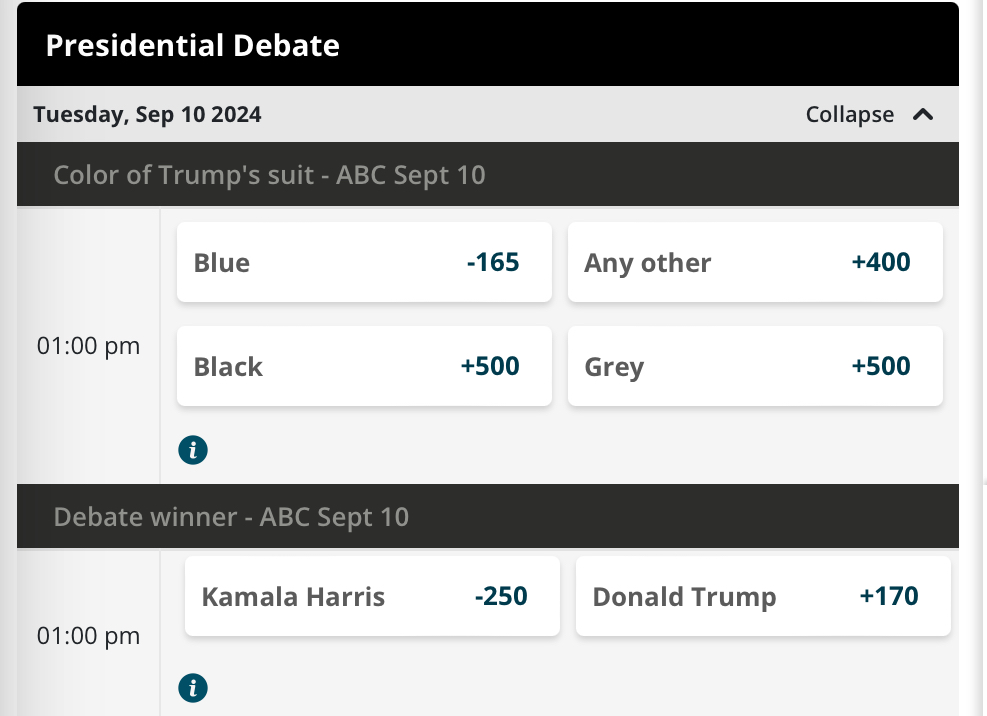The image size is (987, 716).
Task: Bet on Kamala Harris as debate winner
Action: (x=372, y=596)
